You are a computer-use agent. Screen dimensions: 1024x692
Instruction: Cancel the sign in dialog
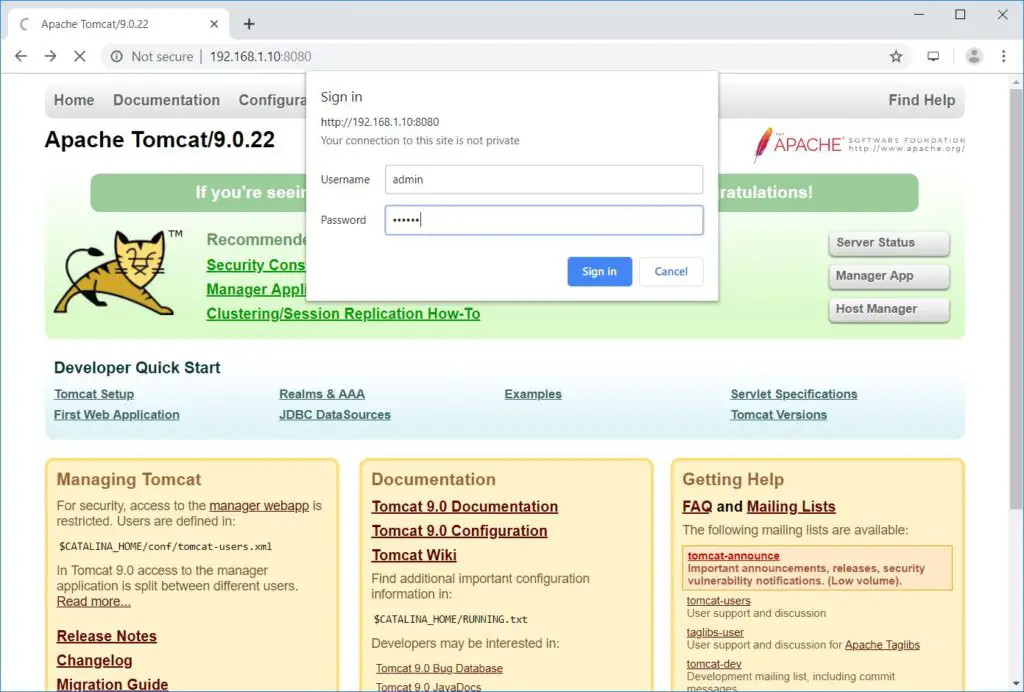pyautogui.click(x=671, y=272)
